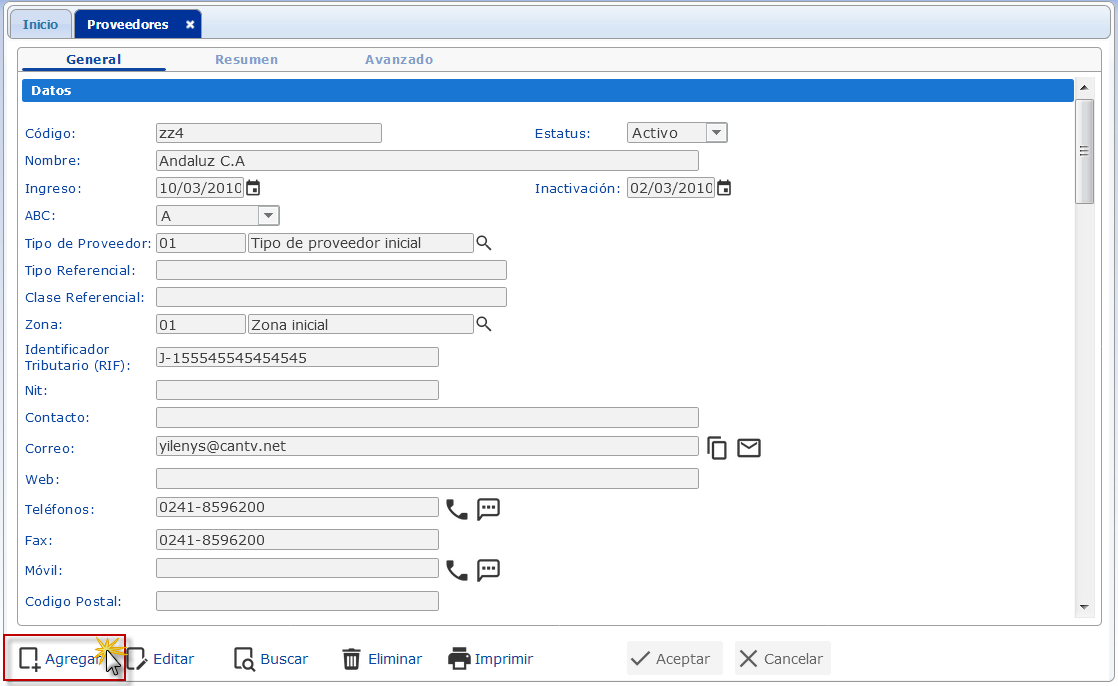
Task: Print using the Imprimir button
Action: coord(491,659)
